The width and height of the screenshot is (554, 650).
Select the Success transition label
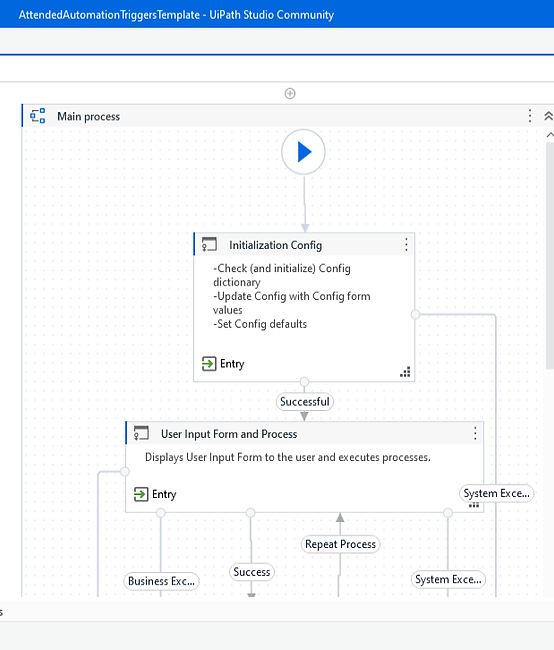[x=251, y=572]
